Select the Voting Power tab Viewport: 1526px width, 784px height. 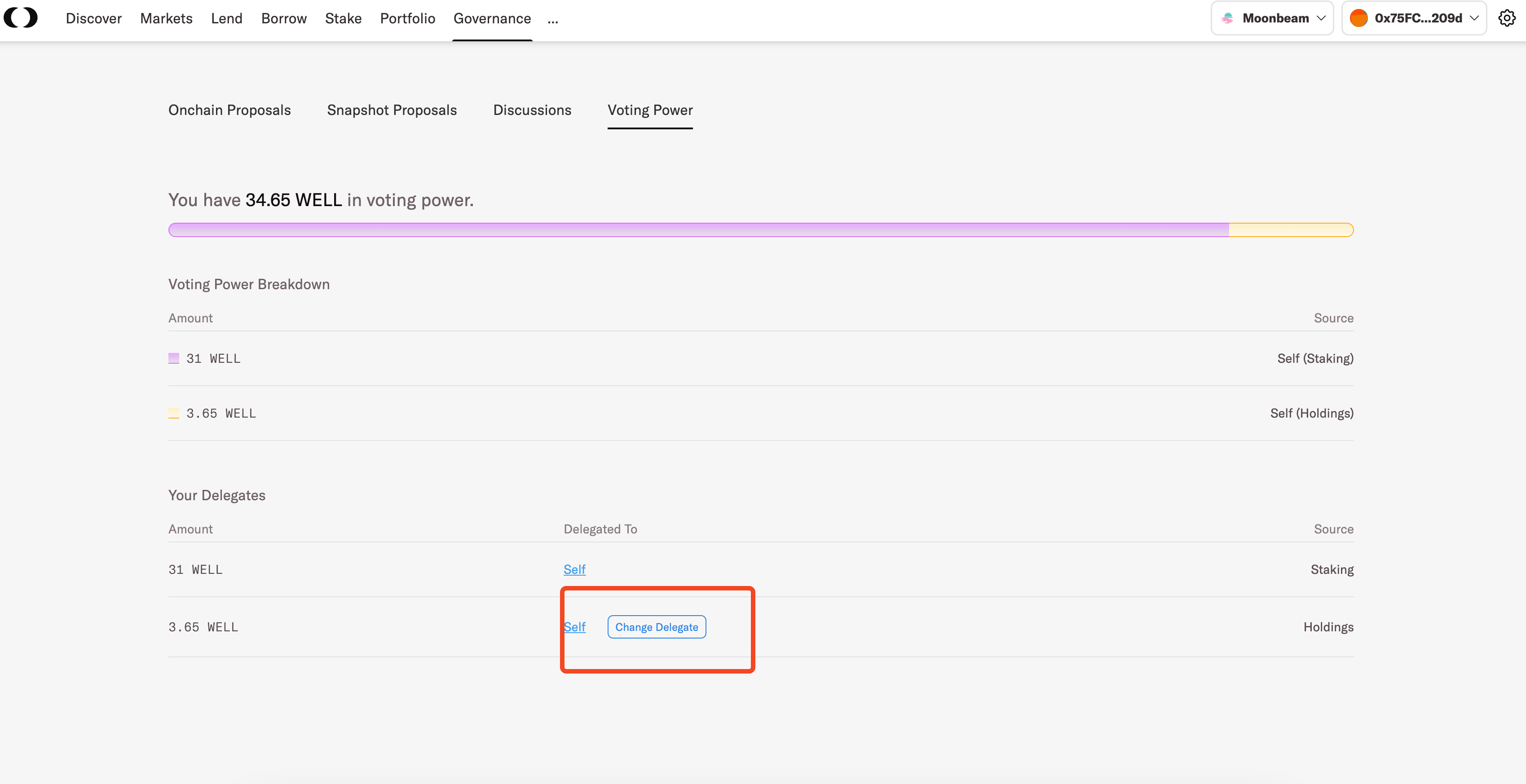[650, 110]
